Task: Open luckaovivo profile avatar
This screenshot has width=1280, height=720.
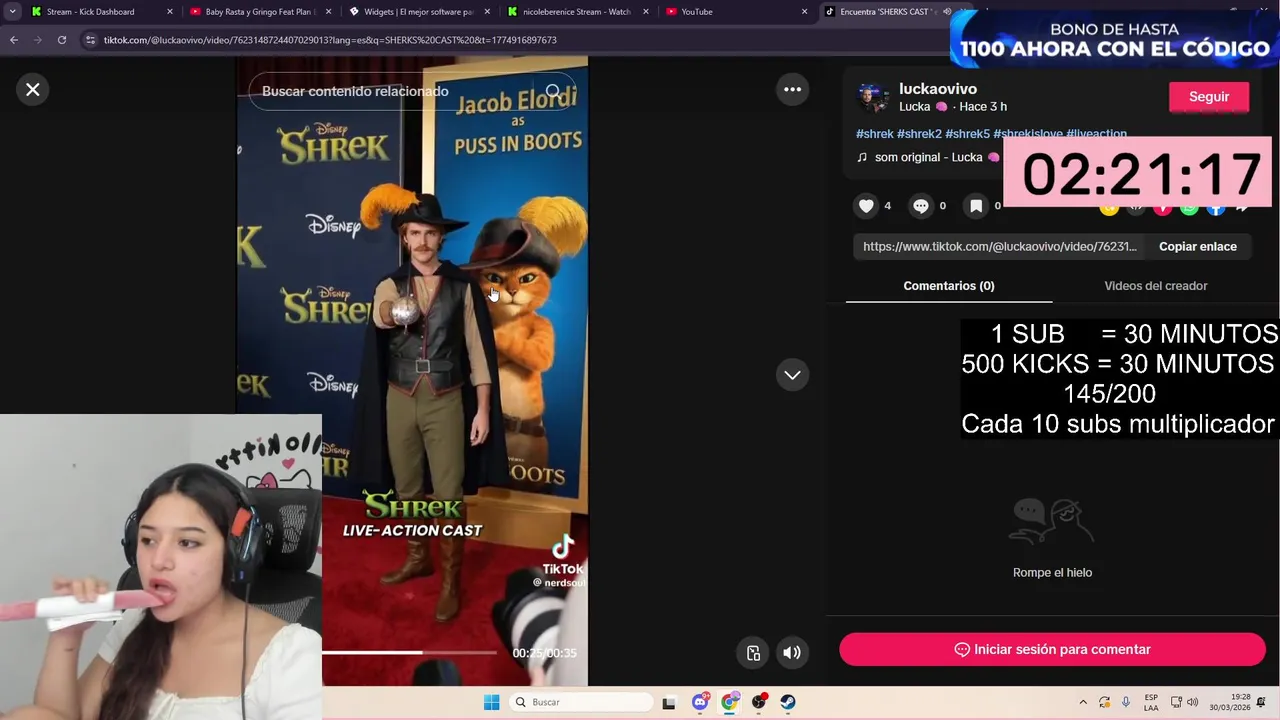Action: coord(873,97)
